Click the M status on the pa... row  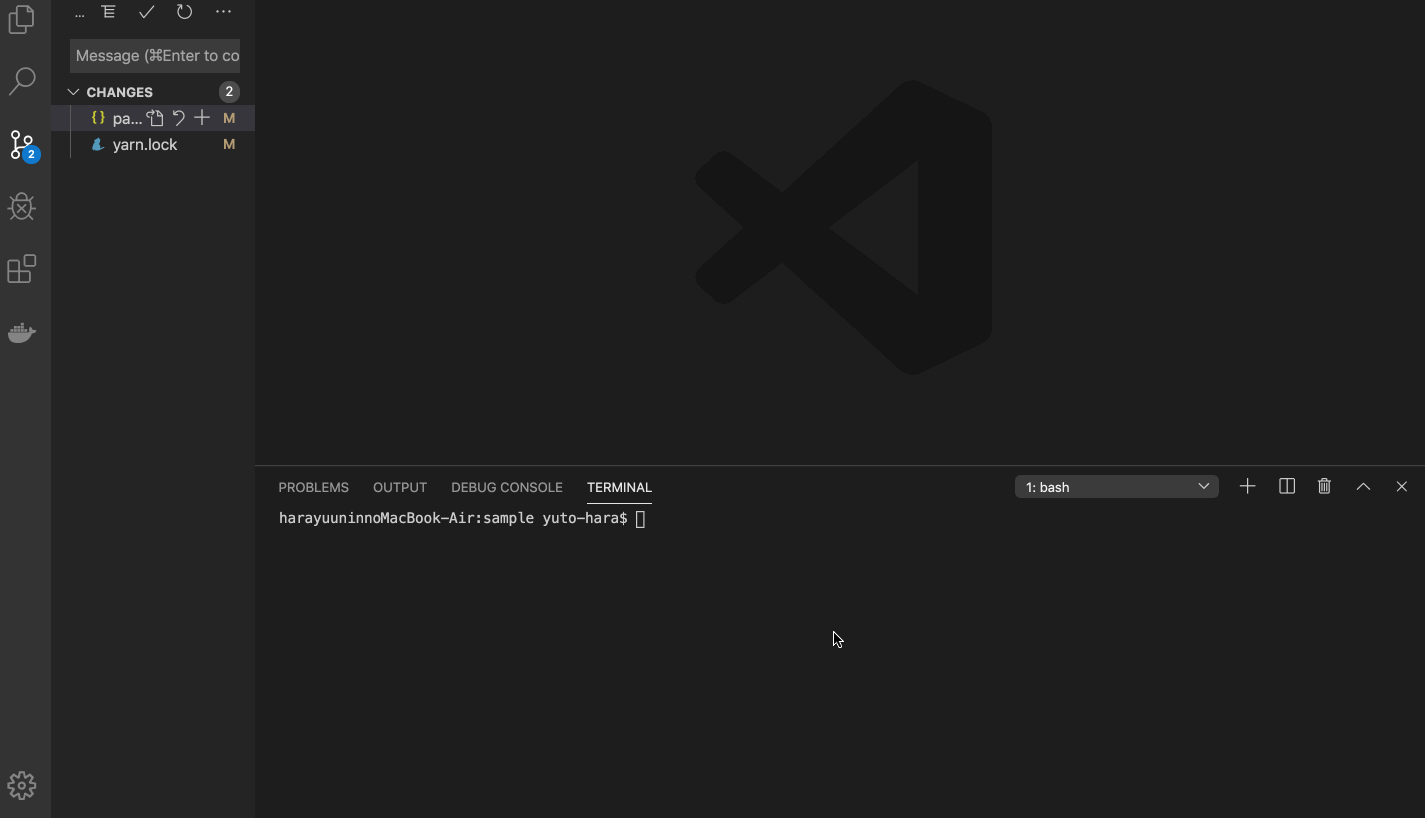[229, 118]
